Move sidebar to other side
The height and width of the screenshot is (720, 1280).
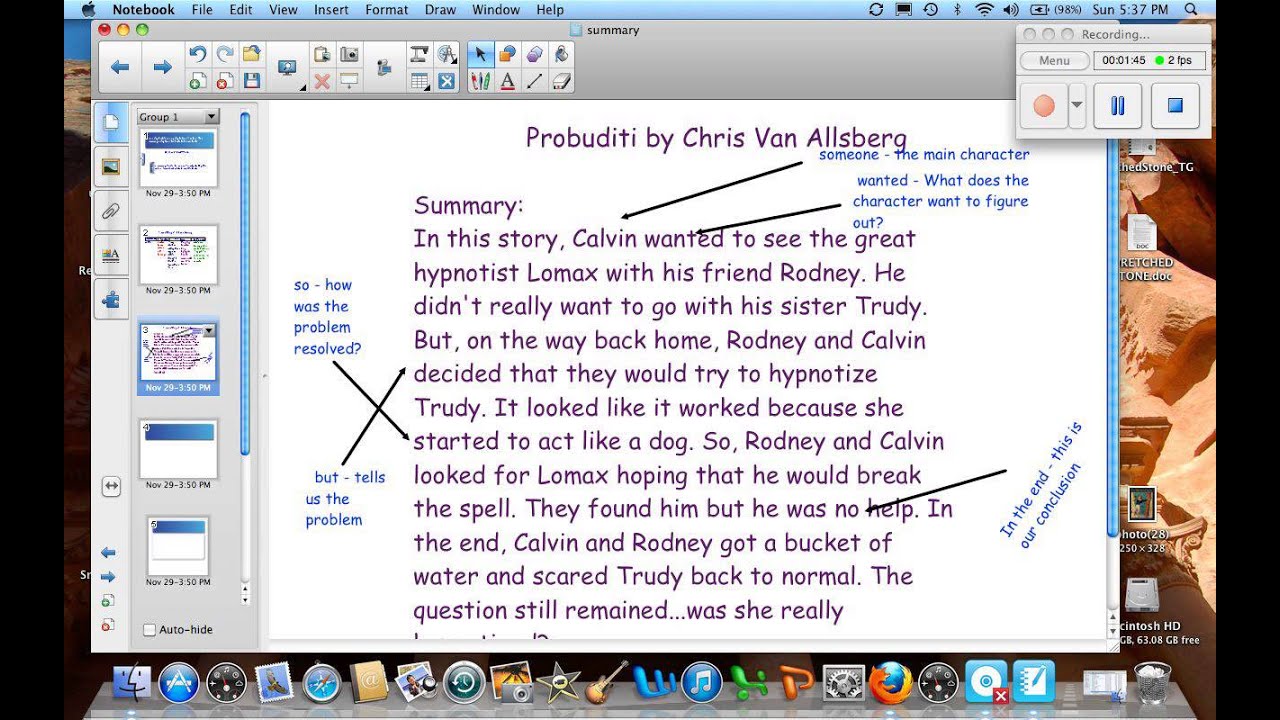point(111,486)
